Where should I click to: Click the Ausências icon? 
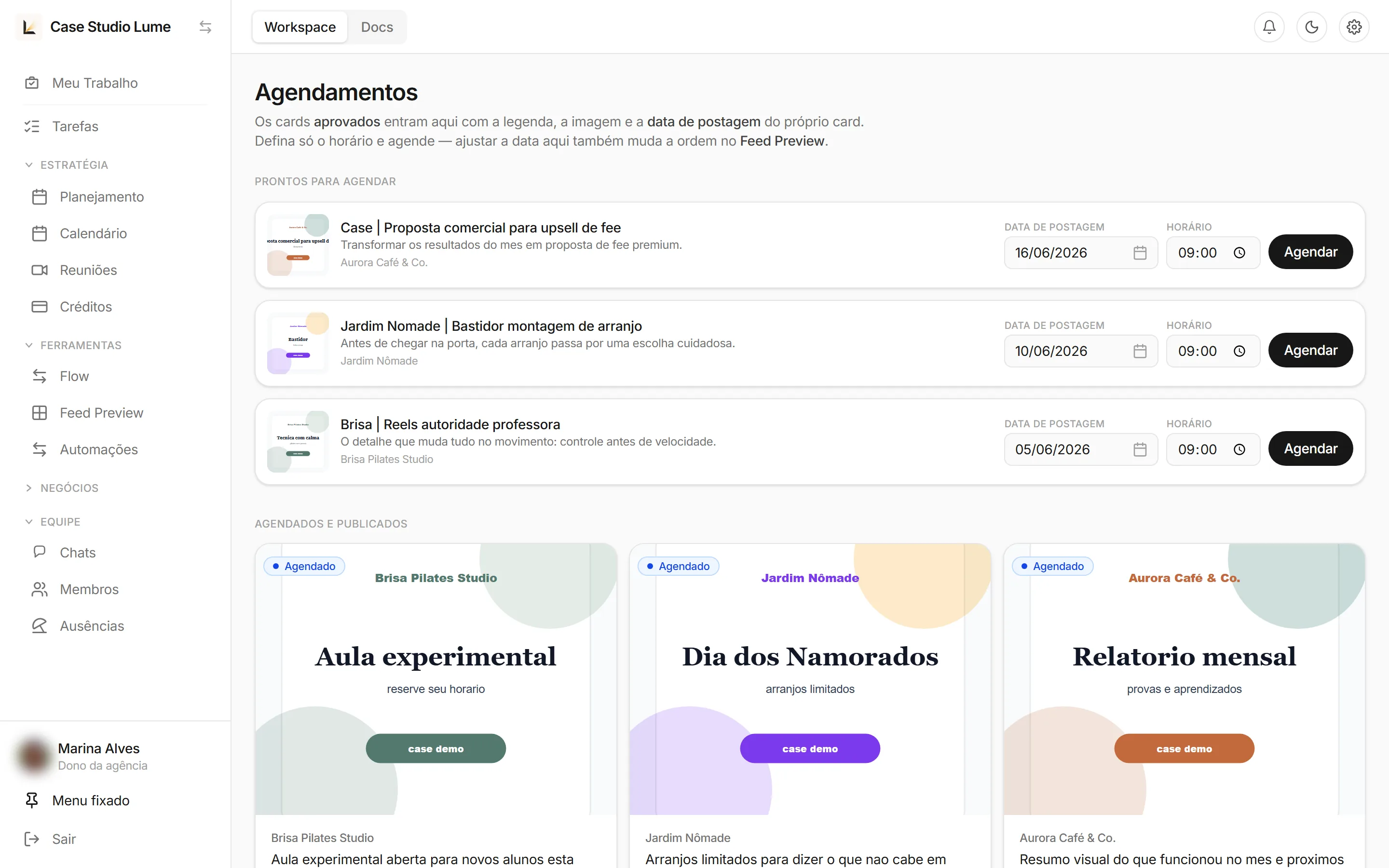click(40, 626)
